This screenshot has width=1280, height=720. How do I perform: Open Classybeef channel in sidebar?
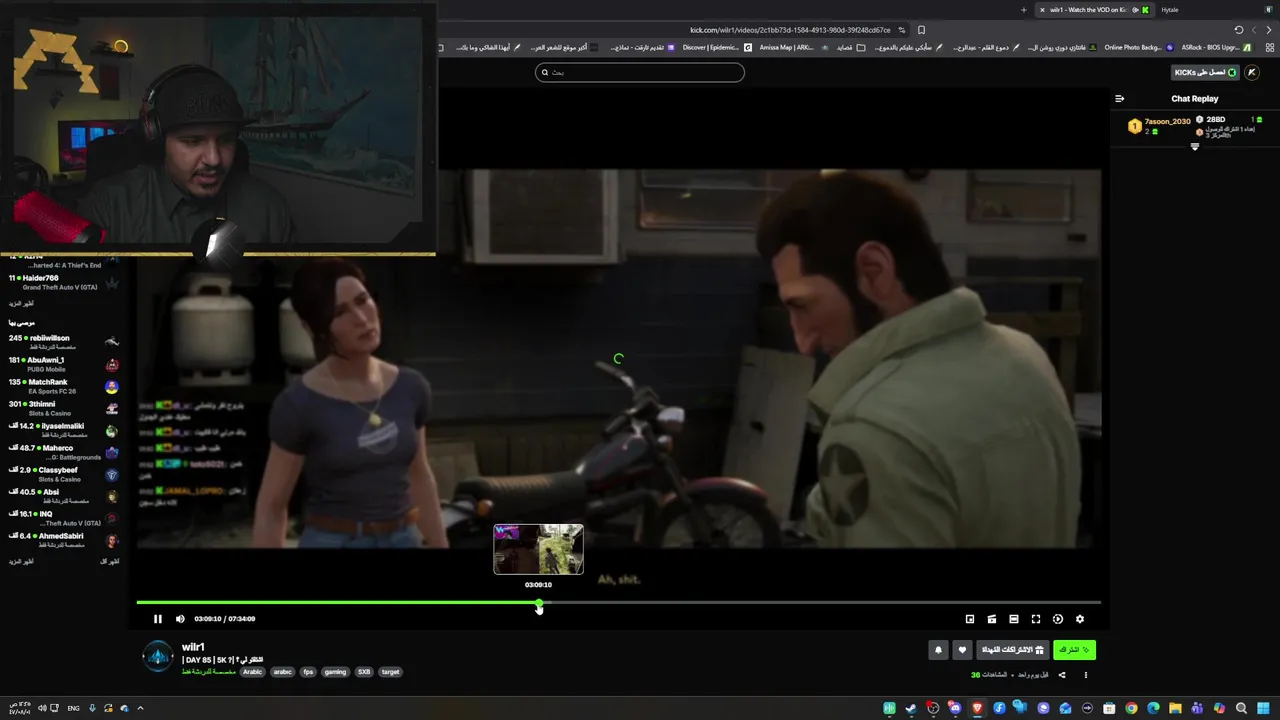click(64, 474)
